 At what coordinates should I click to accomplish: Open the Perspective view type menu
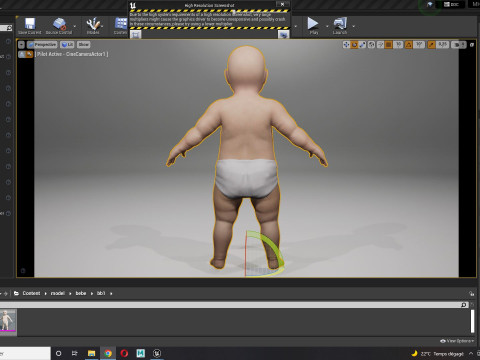coord(42,44)
